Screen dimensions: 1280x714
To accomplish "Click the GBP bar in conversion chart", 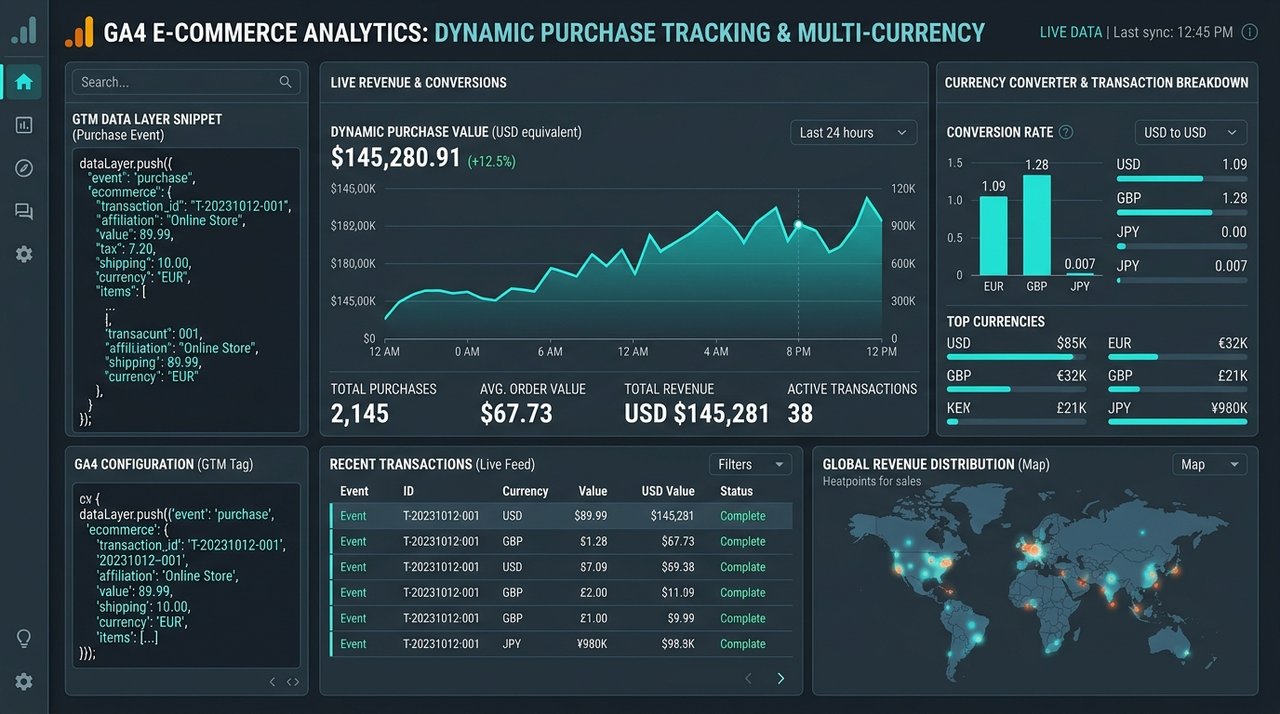I will pos(1037,225).
